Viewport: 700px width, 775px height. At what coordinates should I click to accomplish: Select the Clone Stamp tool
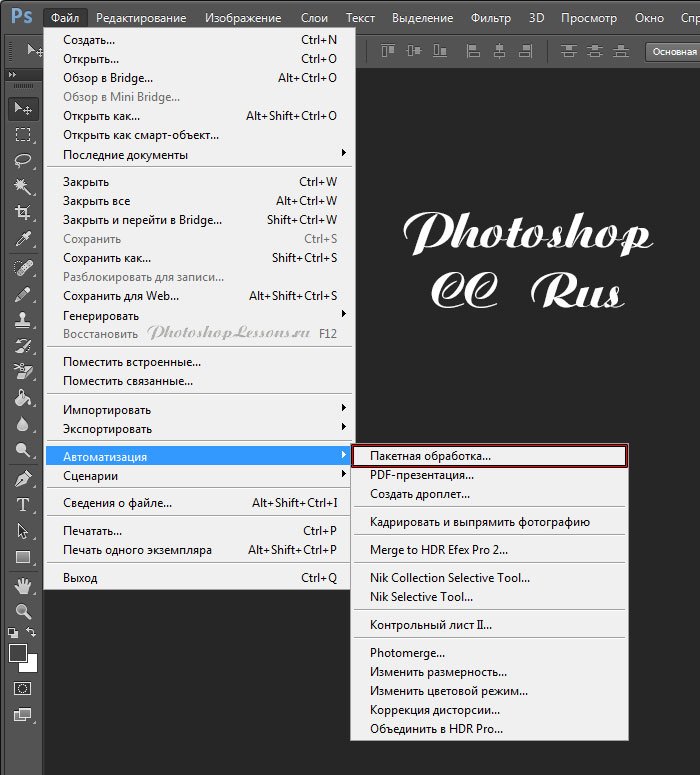22,321
